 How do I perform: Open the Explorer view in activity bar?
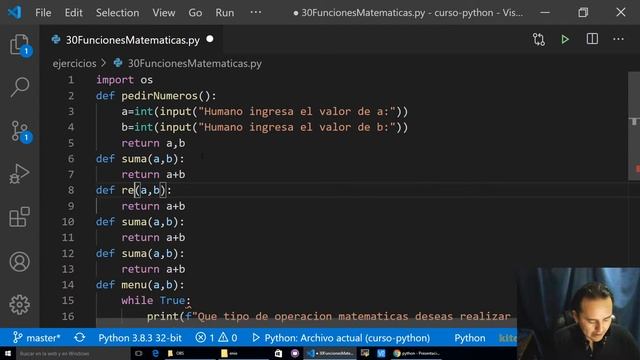pos(19,44)
